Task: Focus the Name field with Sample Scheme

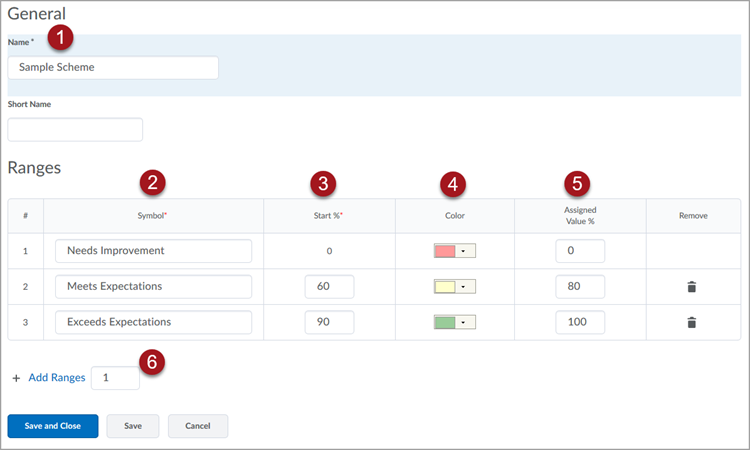Action: tap(113, 67)
